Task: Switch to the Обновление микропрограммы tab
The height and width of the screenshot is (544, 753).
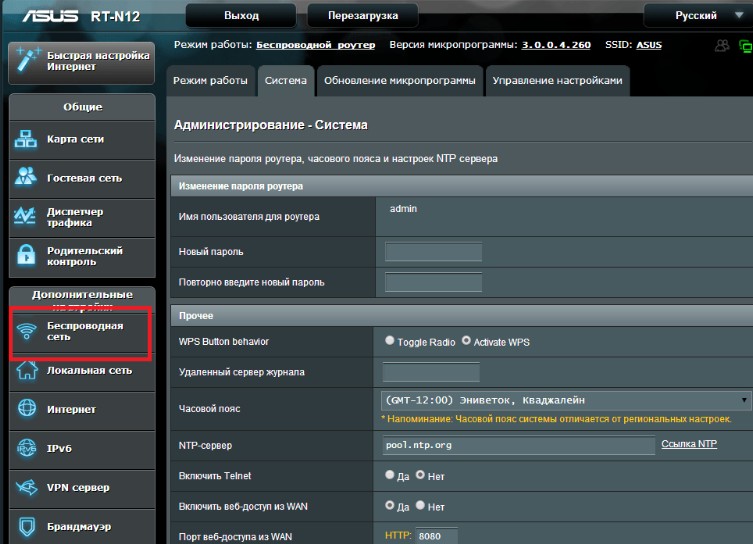Action: pyautogui.click(x=399, y=81)
